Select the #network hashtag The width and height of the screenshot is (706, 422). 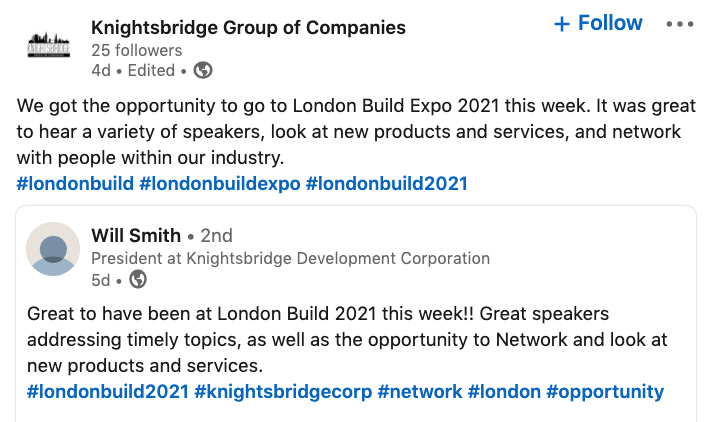click(420, 391)
